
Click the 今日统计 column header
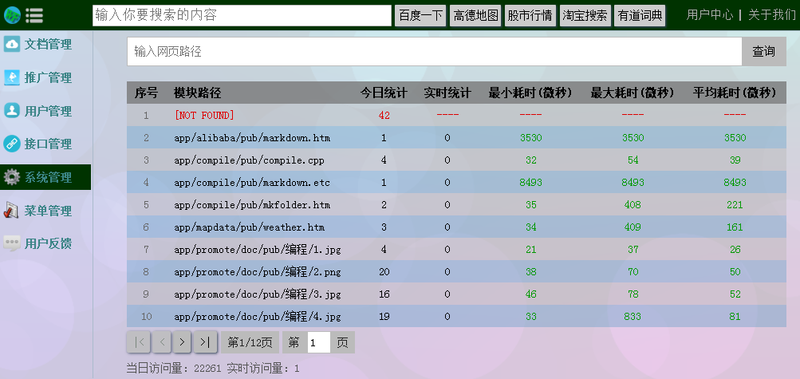click(x=384, y=93)
